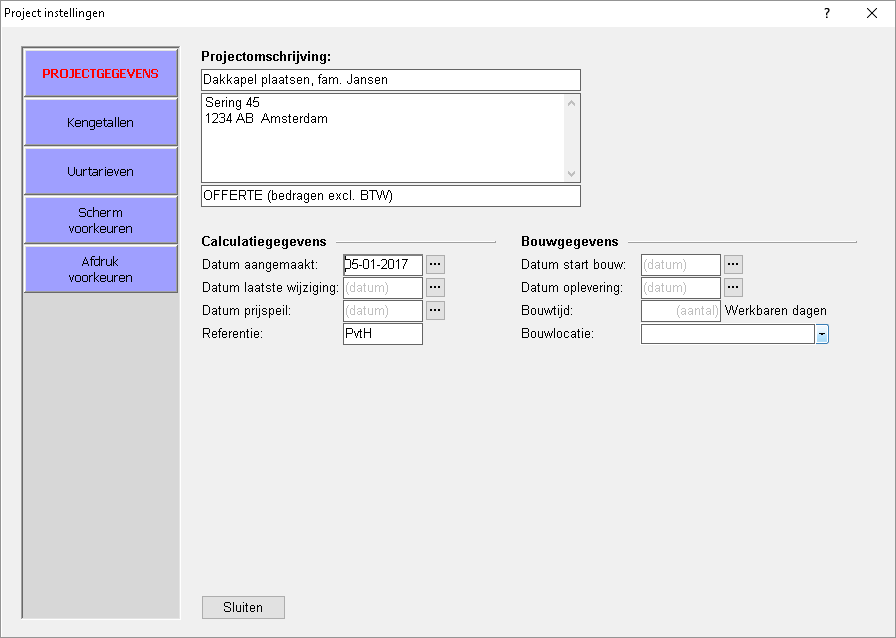Image resolution: width=896 pixels, height=638 pixels.
Task: Focus the Bouwtijd number field
Action: click(680, 311)
